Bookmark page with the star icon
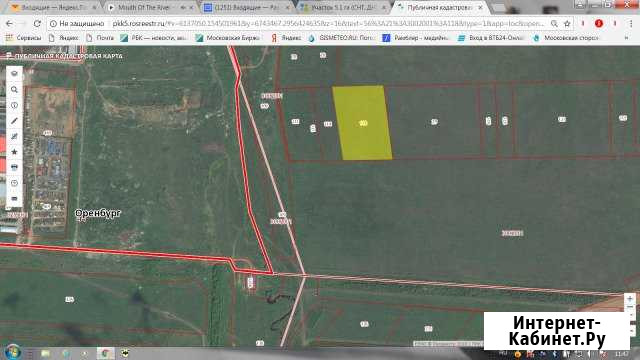 (x=567, y=24)
